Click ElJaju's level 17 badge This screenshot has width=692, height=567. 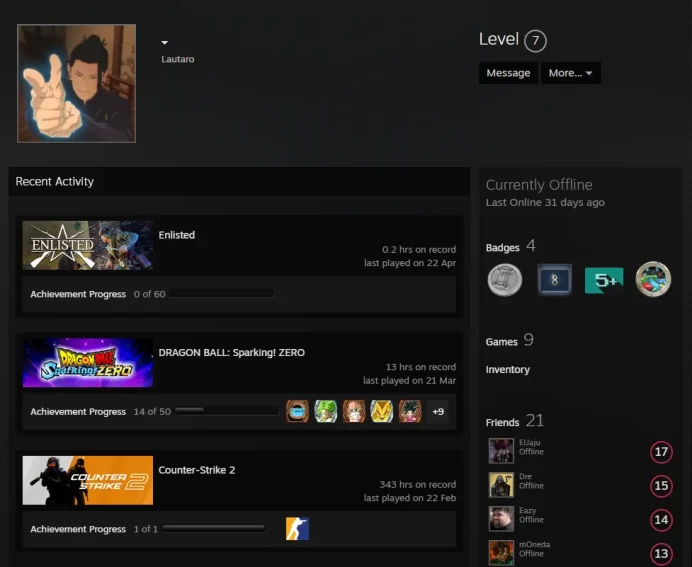coord(661,452)
